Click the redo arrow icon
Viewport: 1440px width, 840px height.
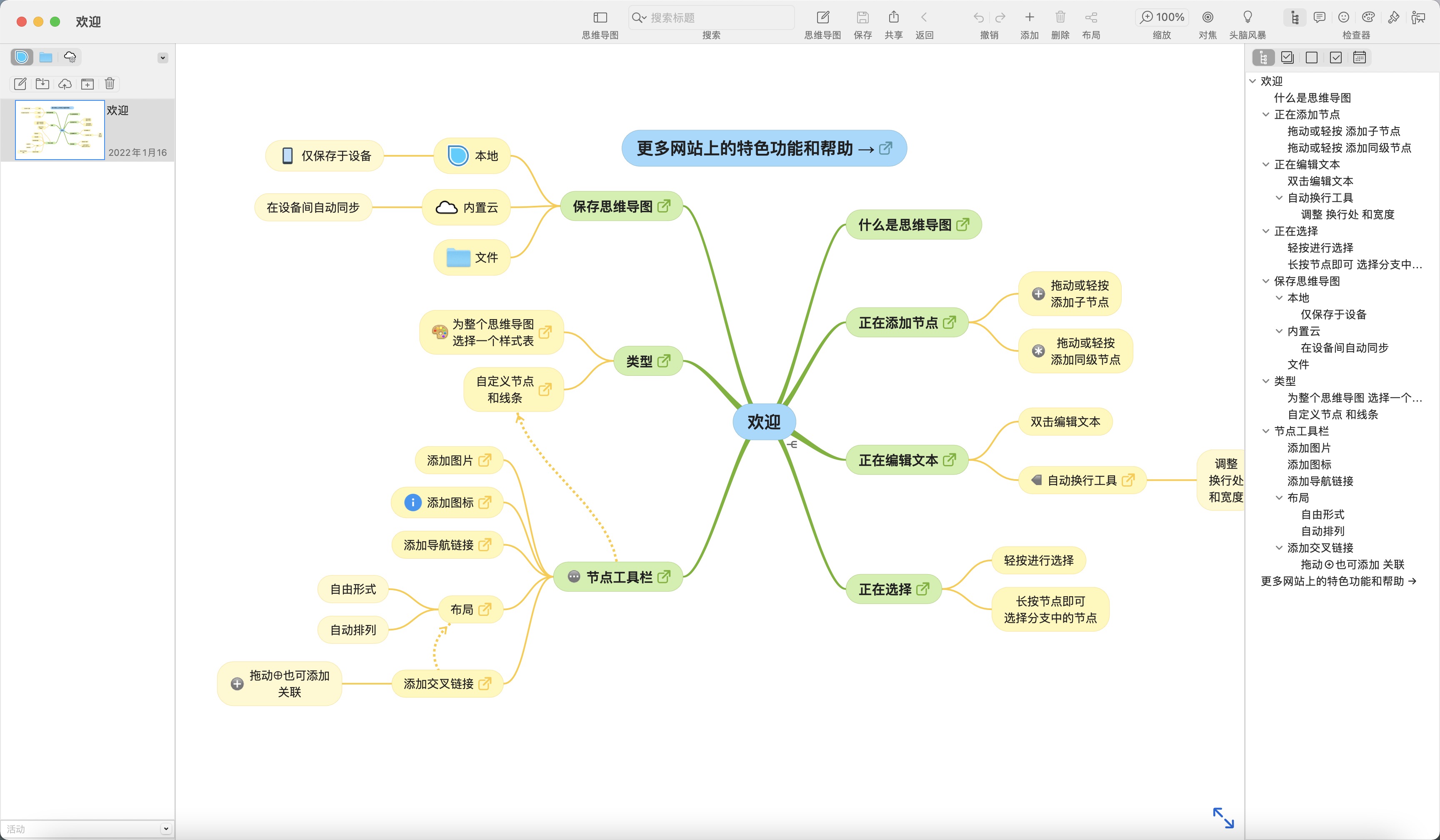[x=1000, y=18]
